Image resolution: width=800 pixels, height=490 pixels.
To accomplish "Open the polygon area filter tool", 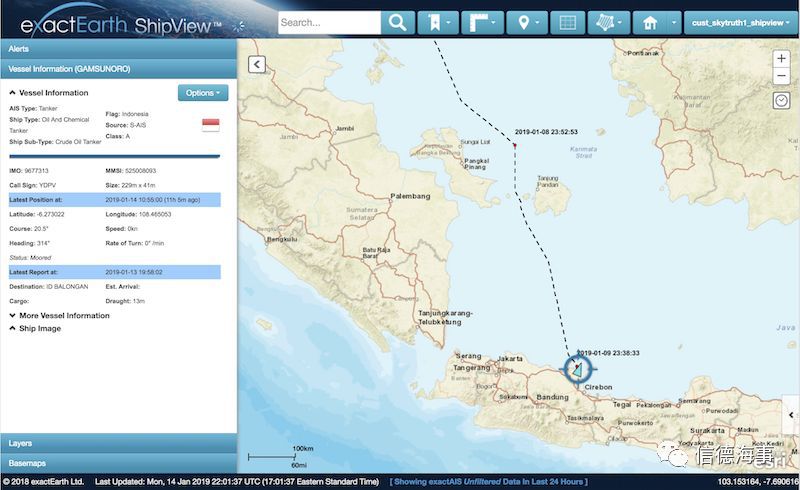I will click(x=609, y=22).
